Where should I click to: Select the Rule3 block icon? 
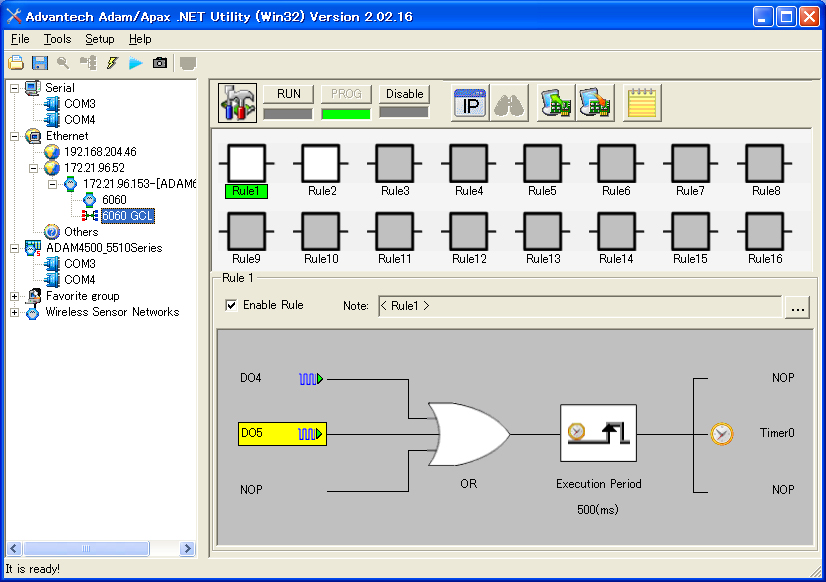[394, 164]
